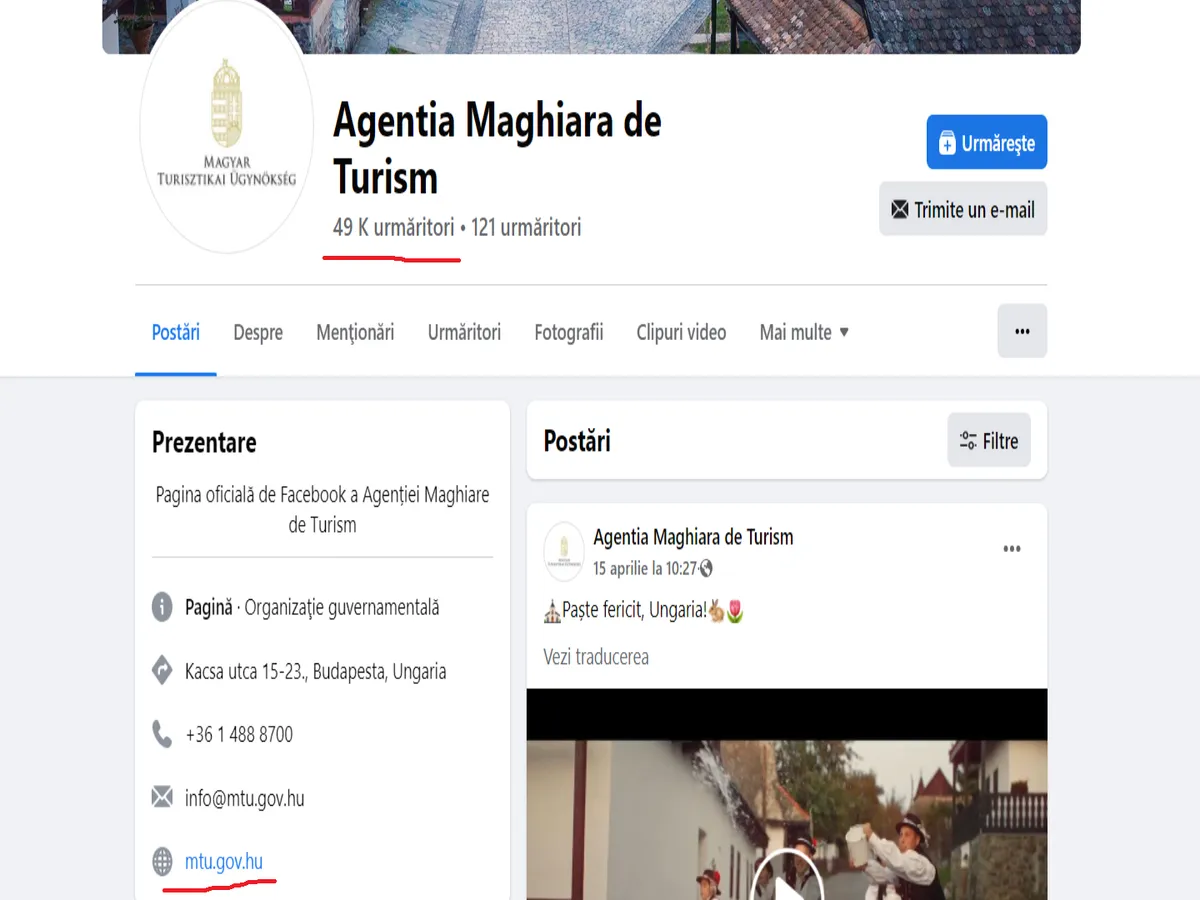
Task: Open the Clipuri video tab
Action: click(x=681, y=332)
